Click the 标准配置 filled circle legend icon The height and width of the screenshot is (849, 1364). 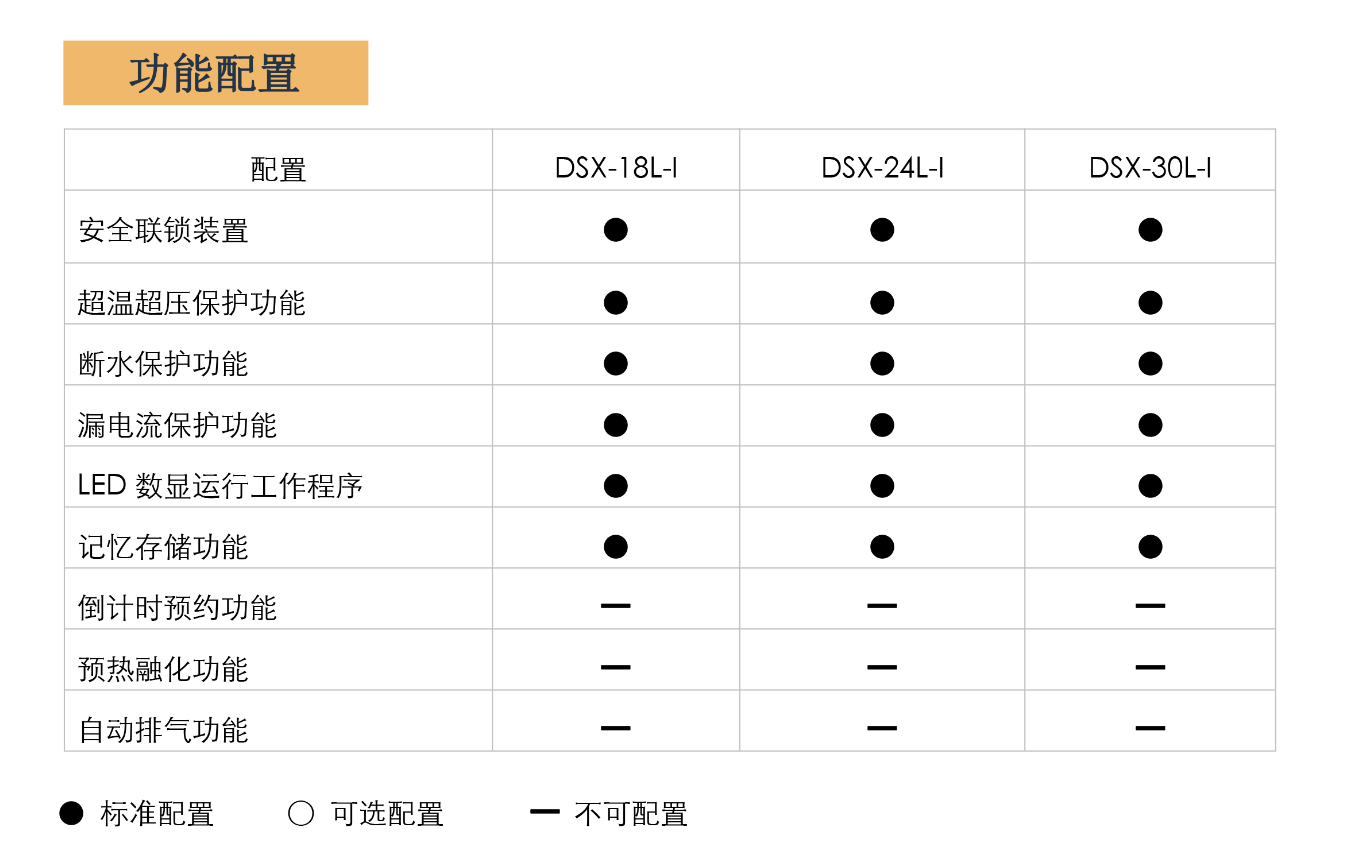71,813
